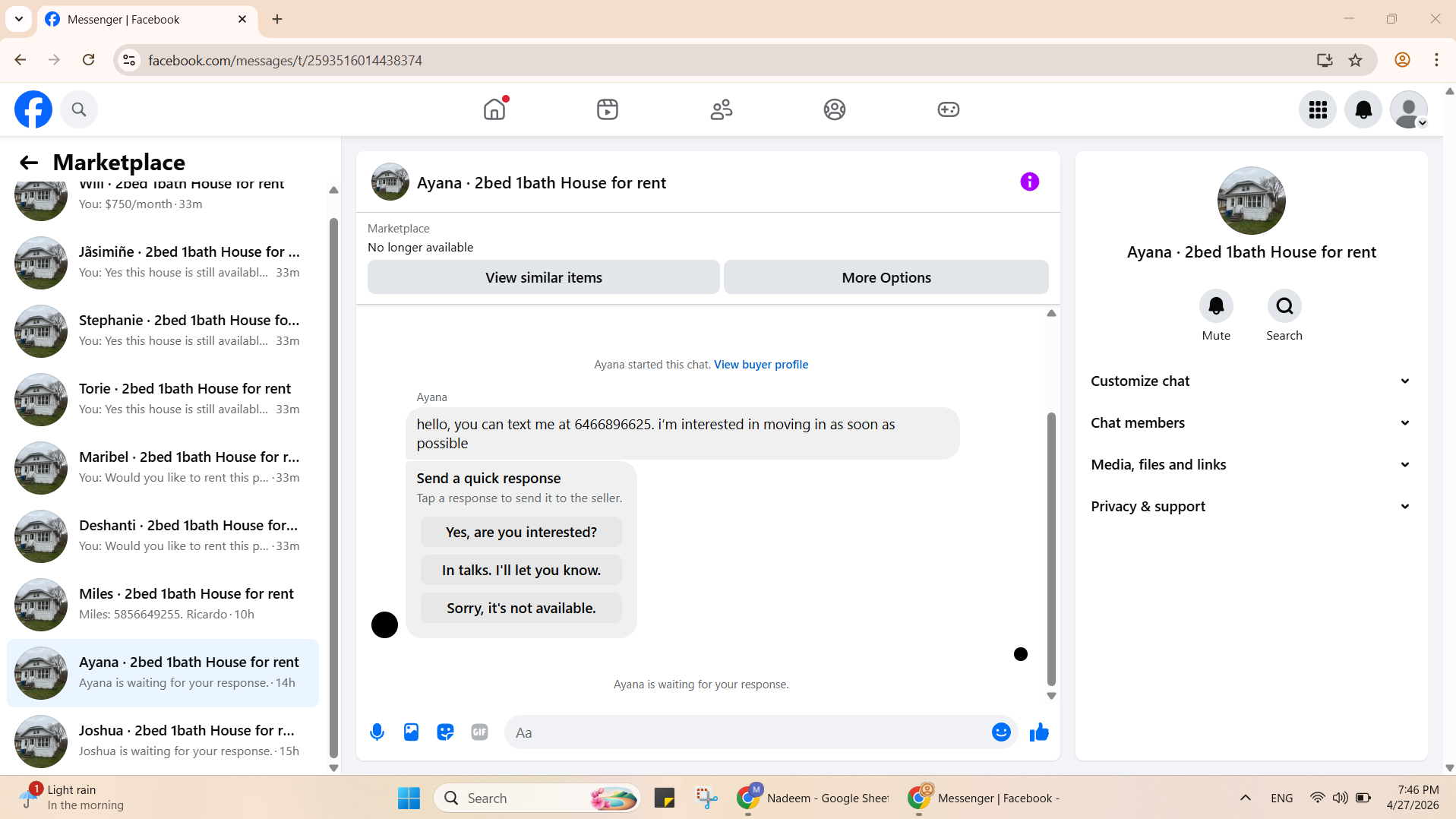Click the chat scroll-up arrow
This screenshot has height=819, width=1456.
click(x=1051, y=313)
